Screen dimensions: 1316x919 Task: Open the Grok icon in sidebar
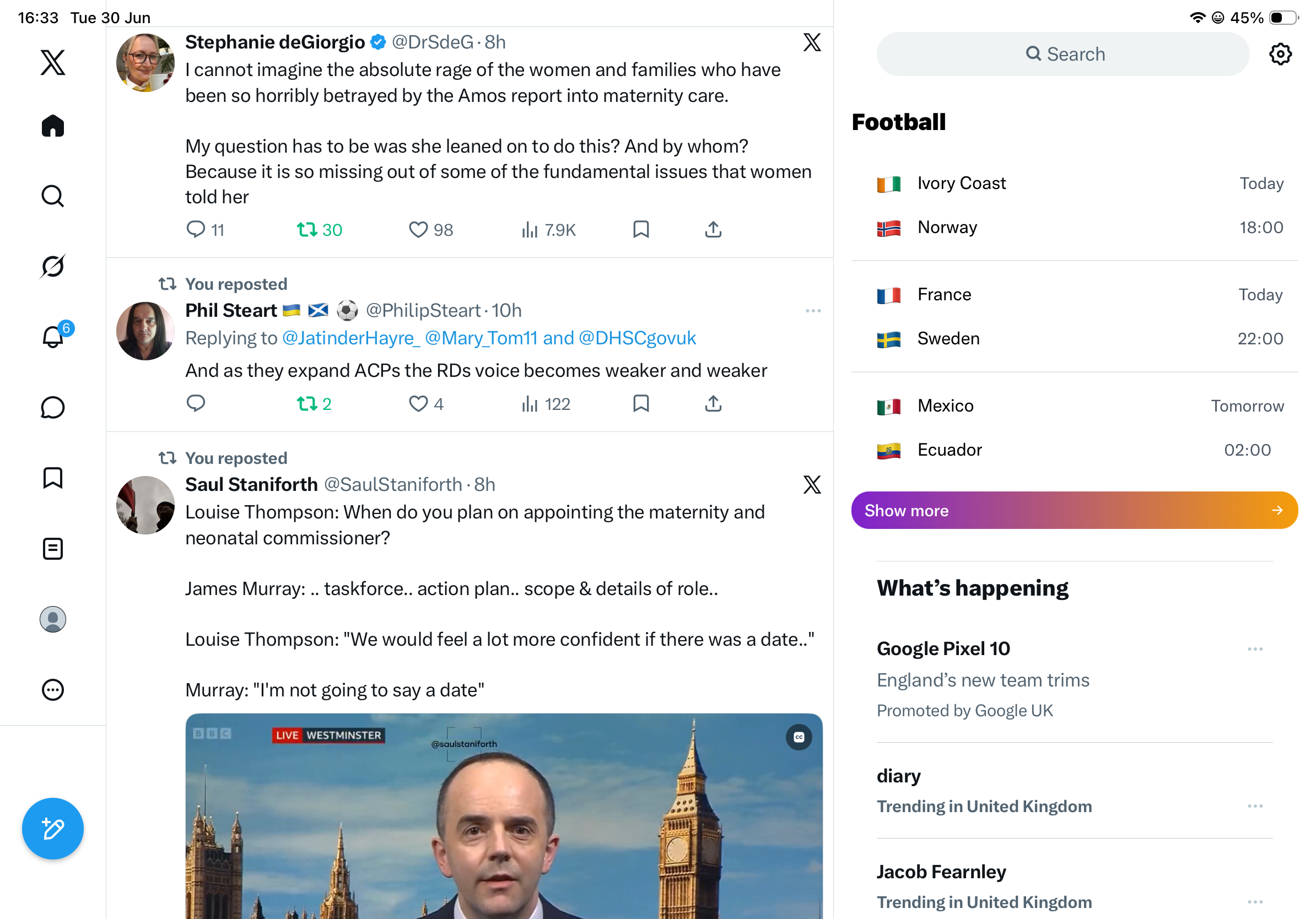pos(53,266)
